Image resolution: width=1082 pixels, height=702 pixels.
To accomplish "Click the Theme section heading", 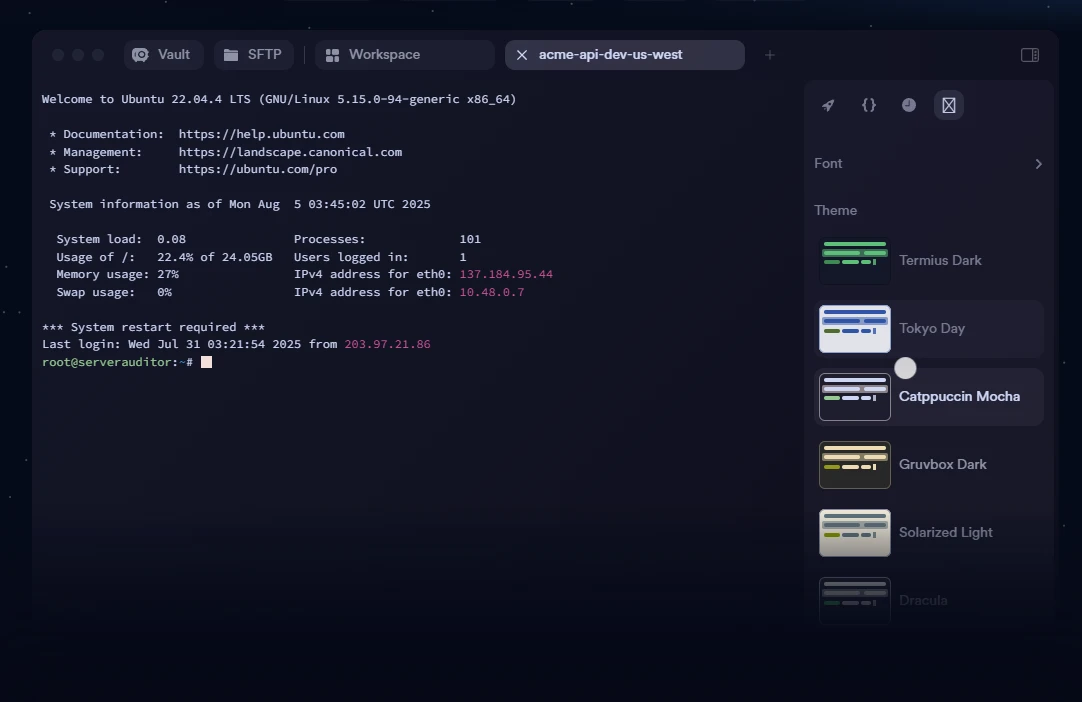I will tap(836, 211).
